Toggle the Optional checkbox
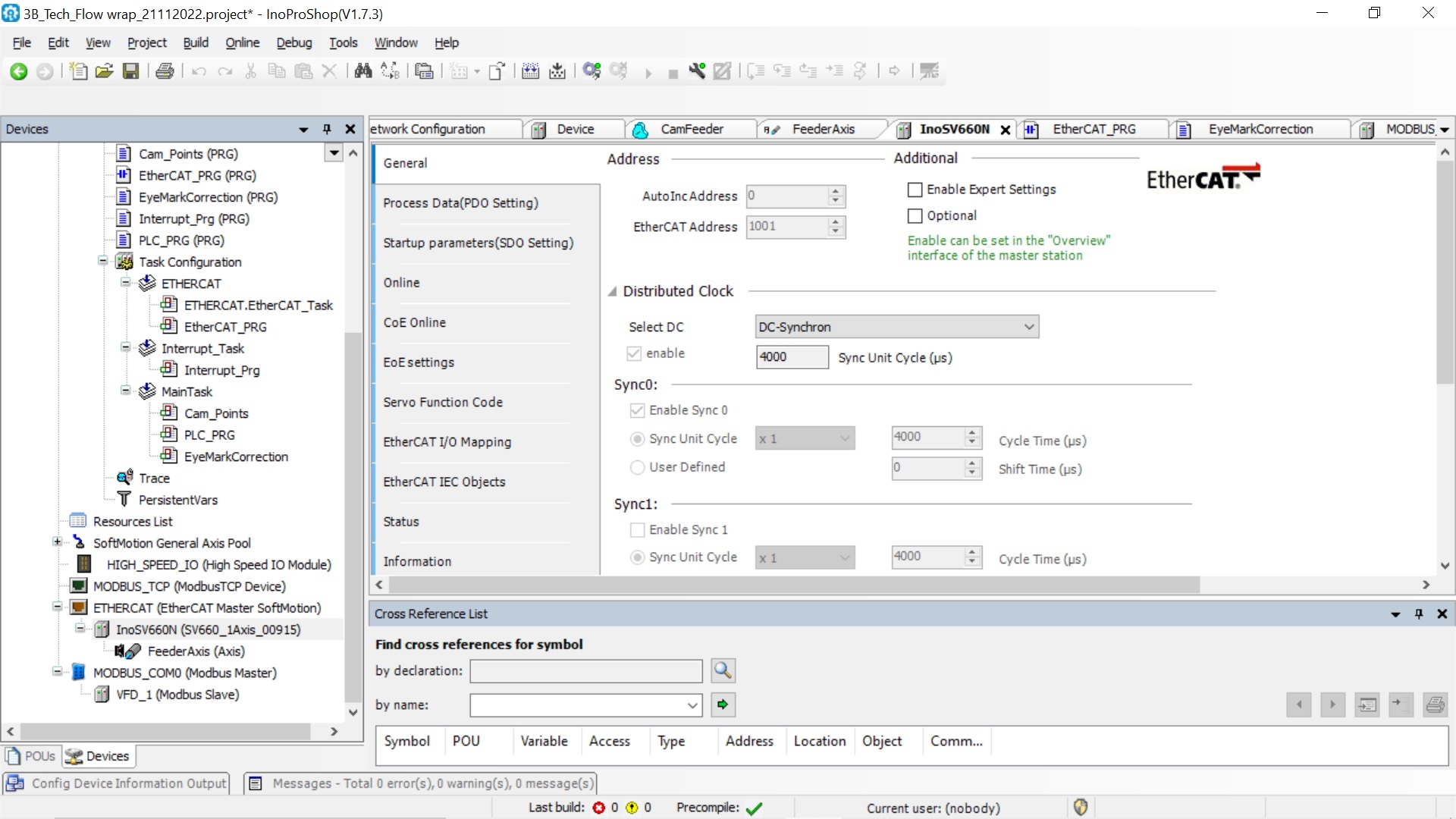The width and height of the screenshot is (1456, 819). pyautogui.click(x=915, y=216)
